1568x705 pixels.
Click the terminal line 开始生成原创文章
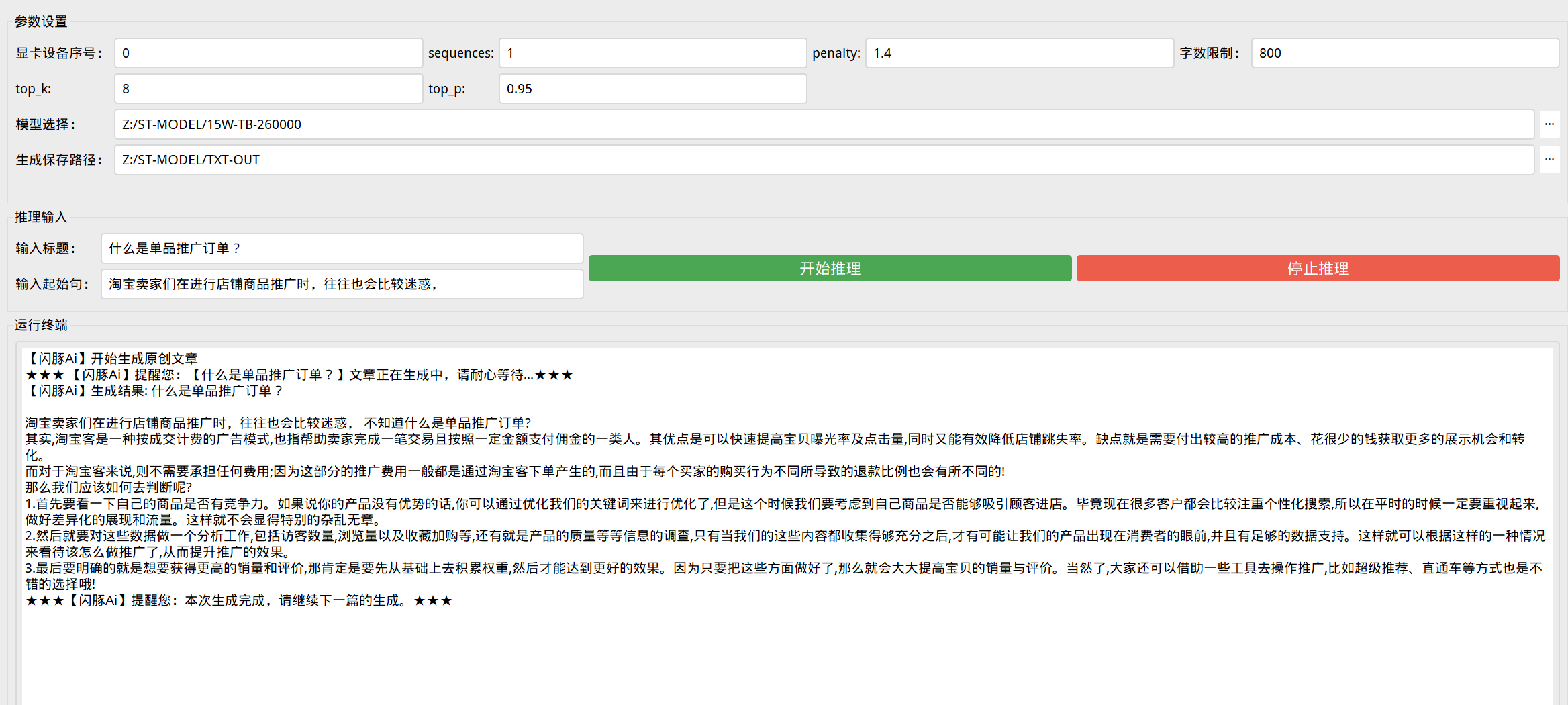click(x=111, y=359)
